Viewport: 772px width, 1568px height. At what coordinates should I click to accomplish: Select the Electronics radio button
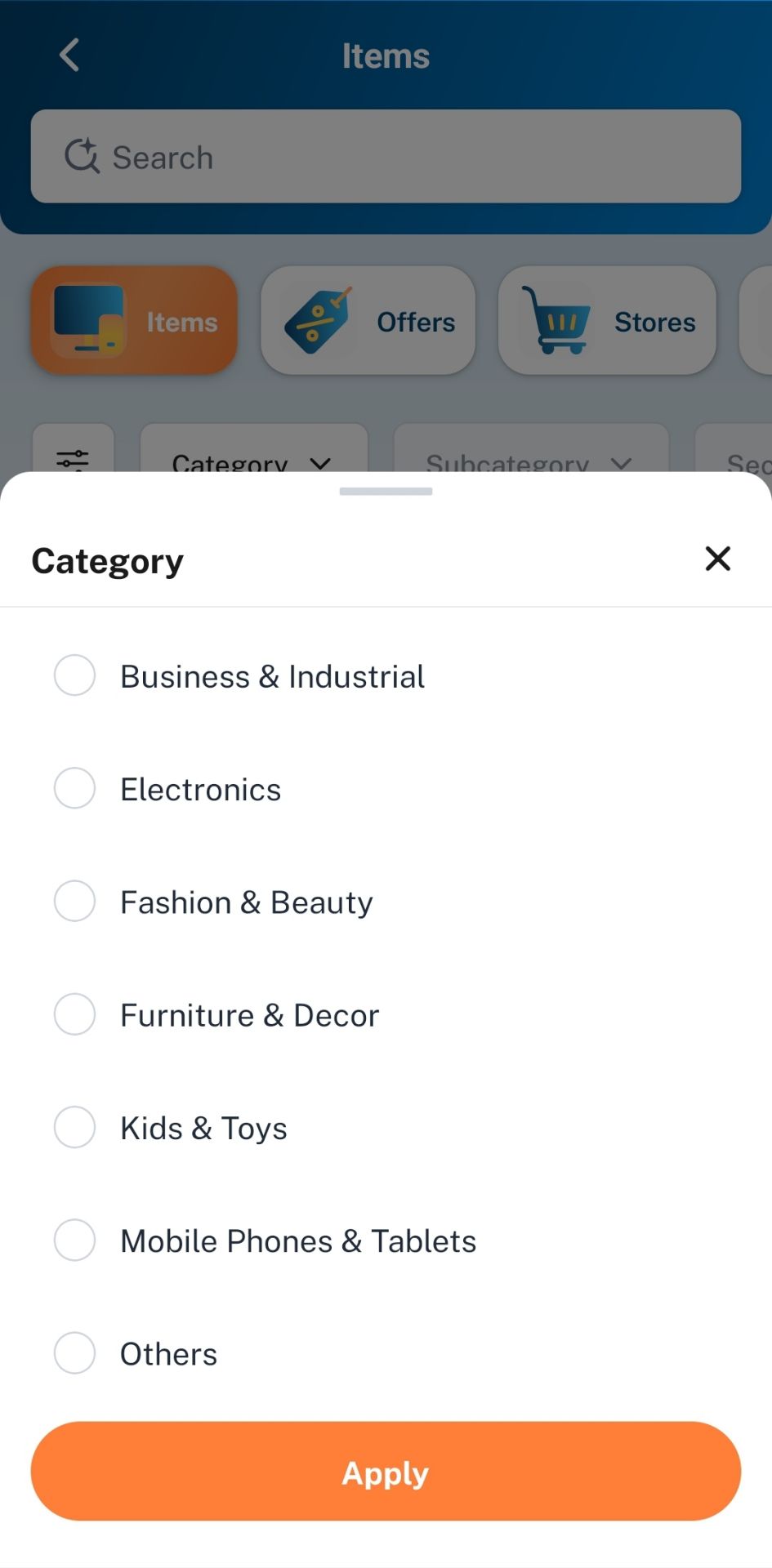click(x=74, y=788)
